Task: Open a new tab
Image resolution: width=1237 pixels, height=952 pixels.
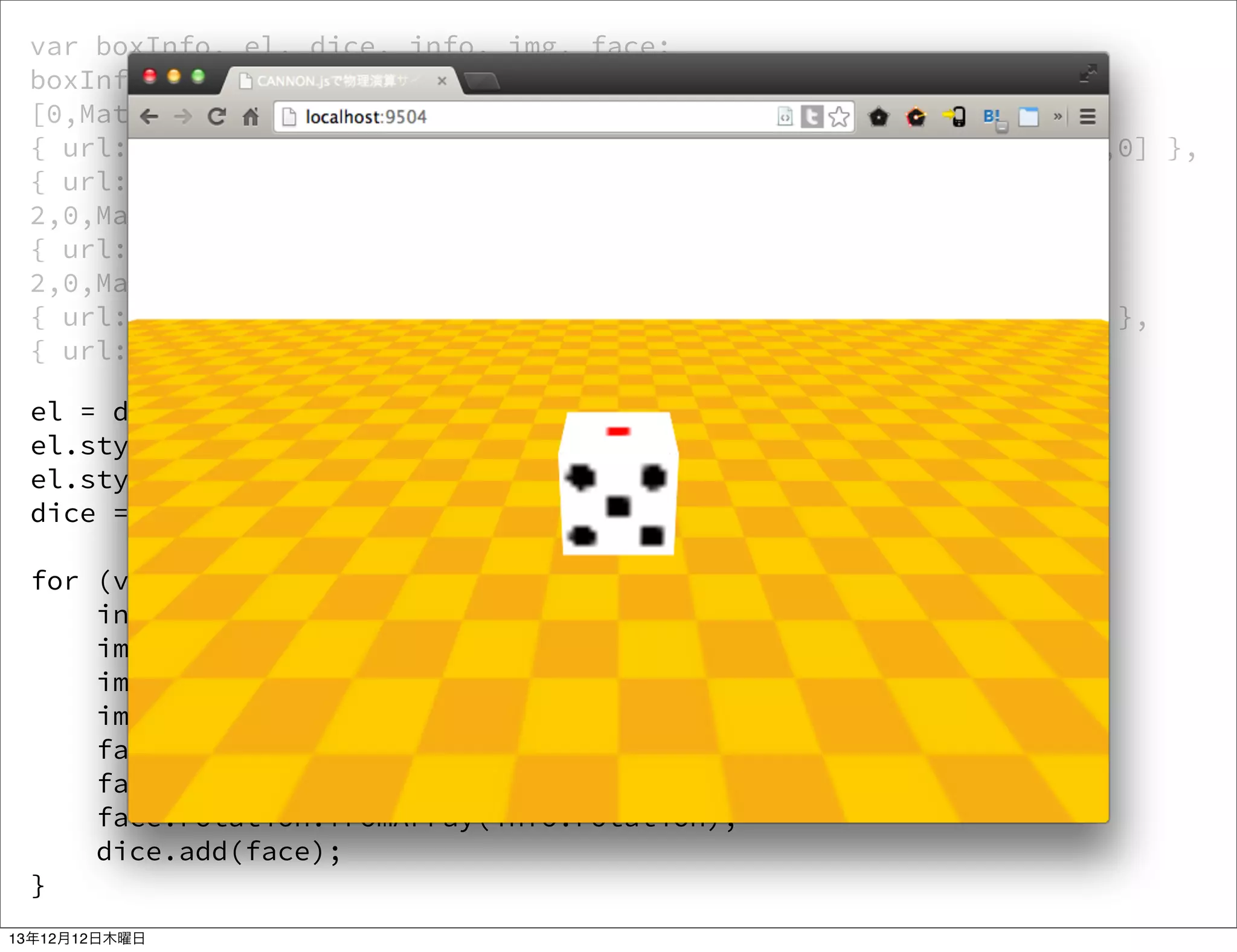Action: [483, 81]
